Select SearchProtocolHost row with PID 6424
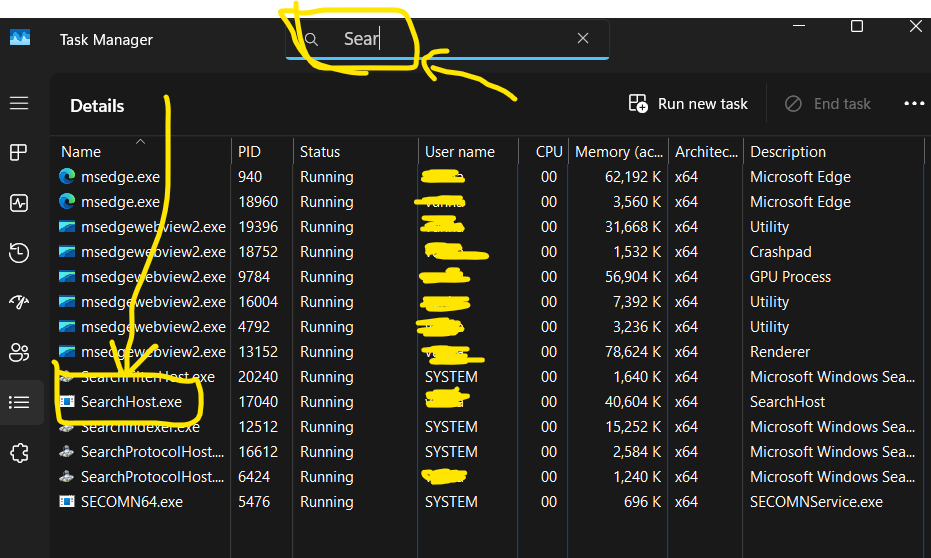This screenshot has height=558, width=931. tap(487, 477)
